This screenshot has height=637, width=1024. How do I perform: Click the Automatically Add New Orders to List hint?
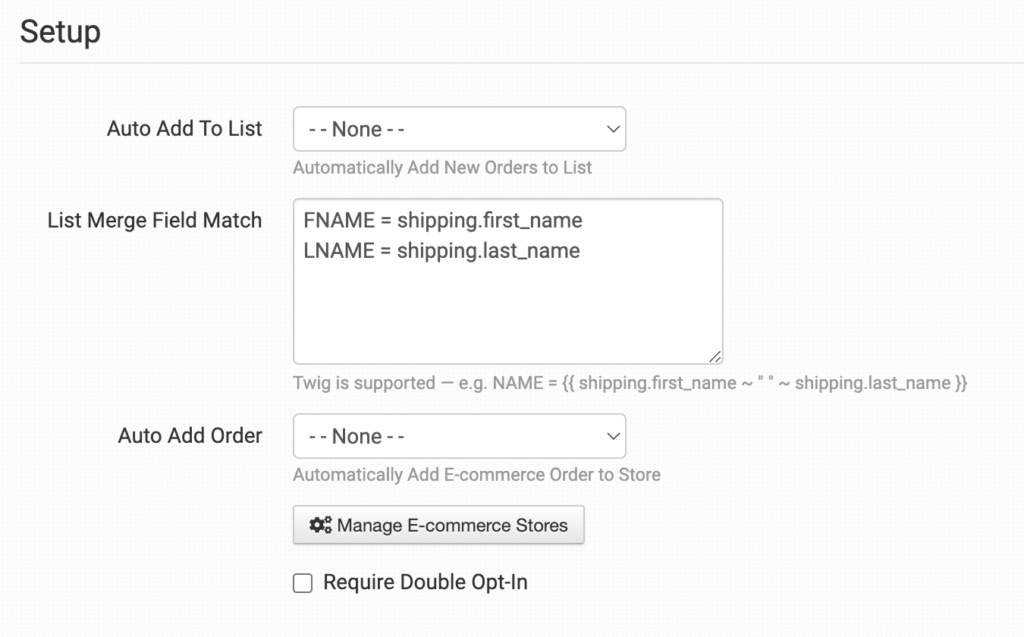click(442, 167)
